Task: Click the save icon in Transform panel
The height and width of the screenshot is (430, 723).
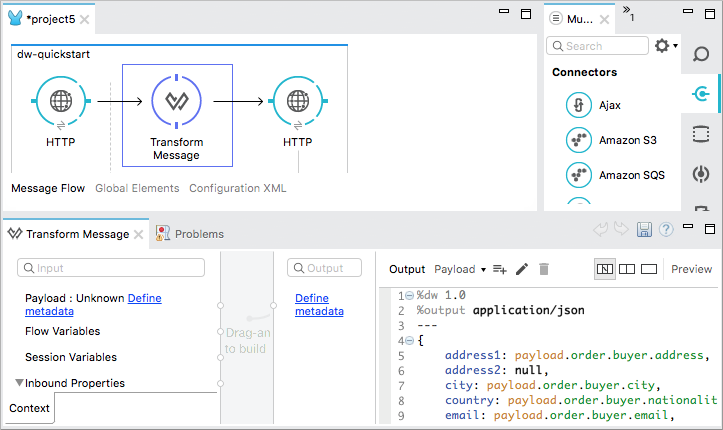Action: [645, 231]
